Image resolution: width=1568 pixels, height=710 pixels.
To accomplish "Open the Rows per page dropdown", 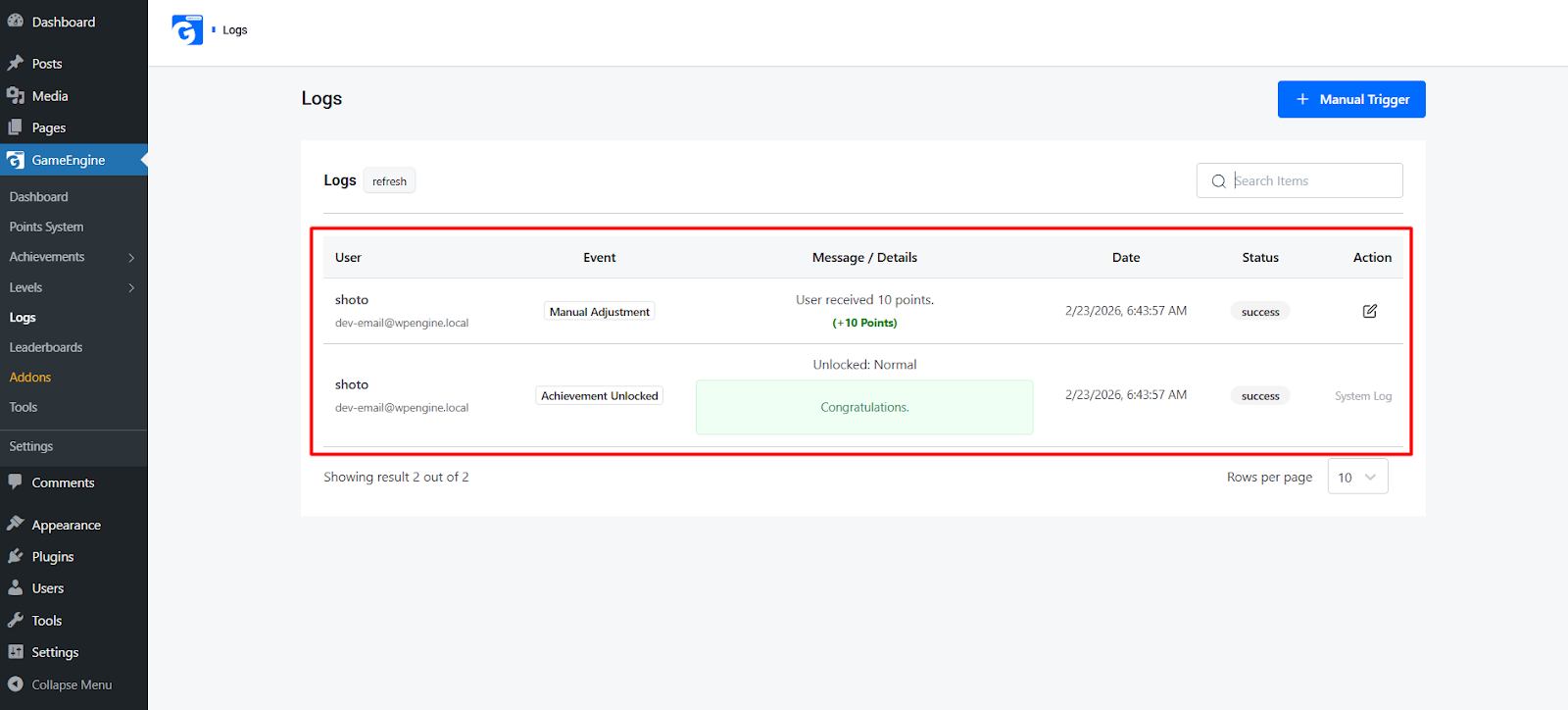I will pos(1357,477).
